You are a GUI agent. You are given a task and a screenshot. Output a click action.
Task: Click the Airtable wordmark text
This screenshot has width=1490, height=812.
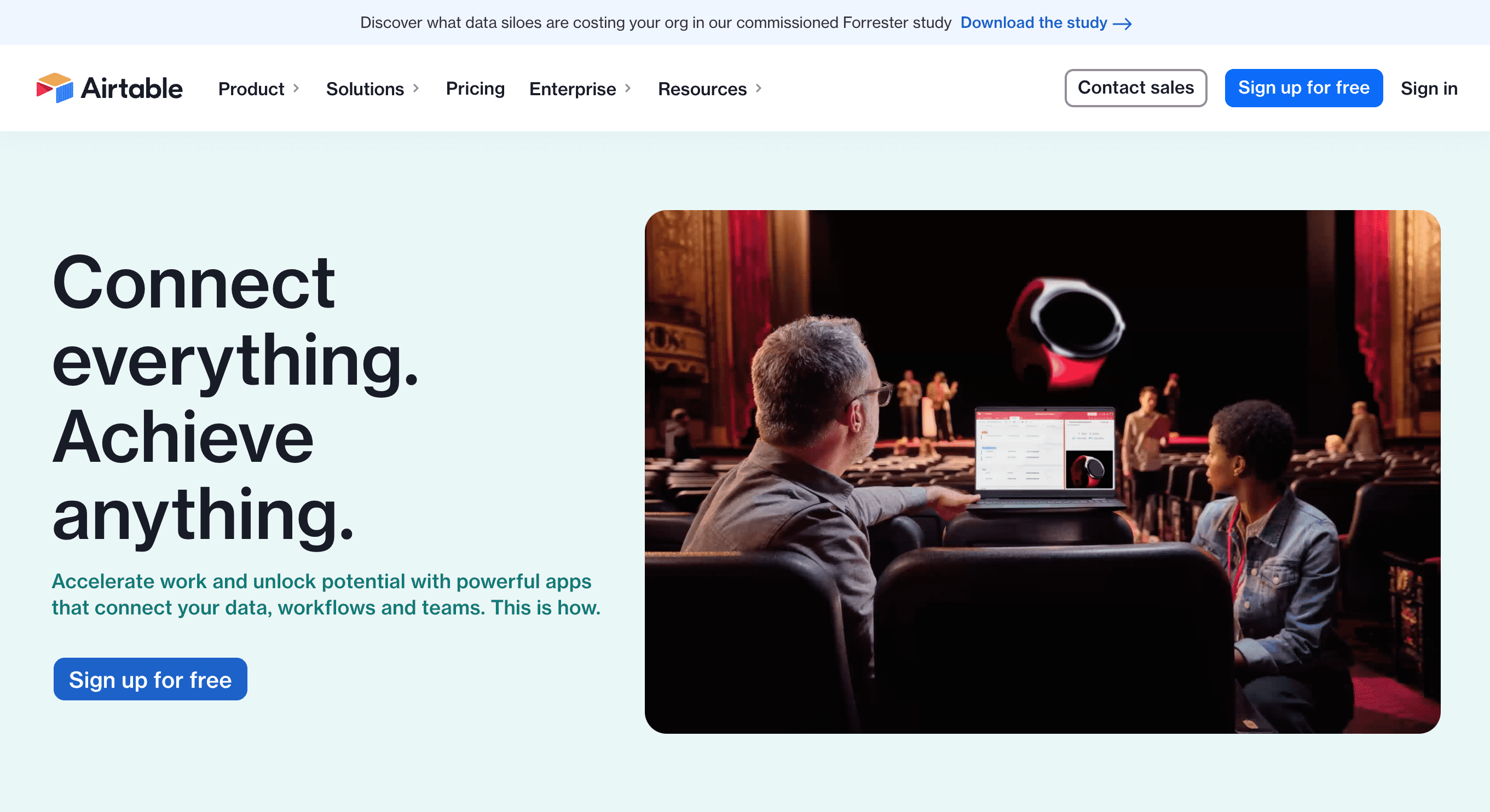132,89
